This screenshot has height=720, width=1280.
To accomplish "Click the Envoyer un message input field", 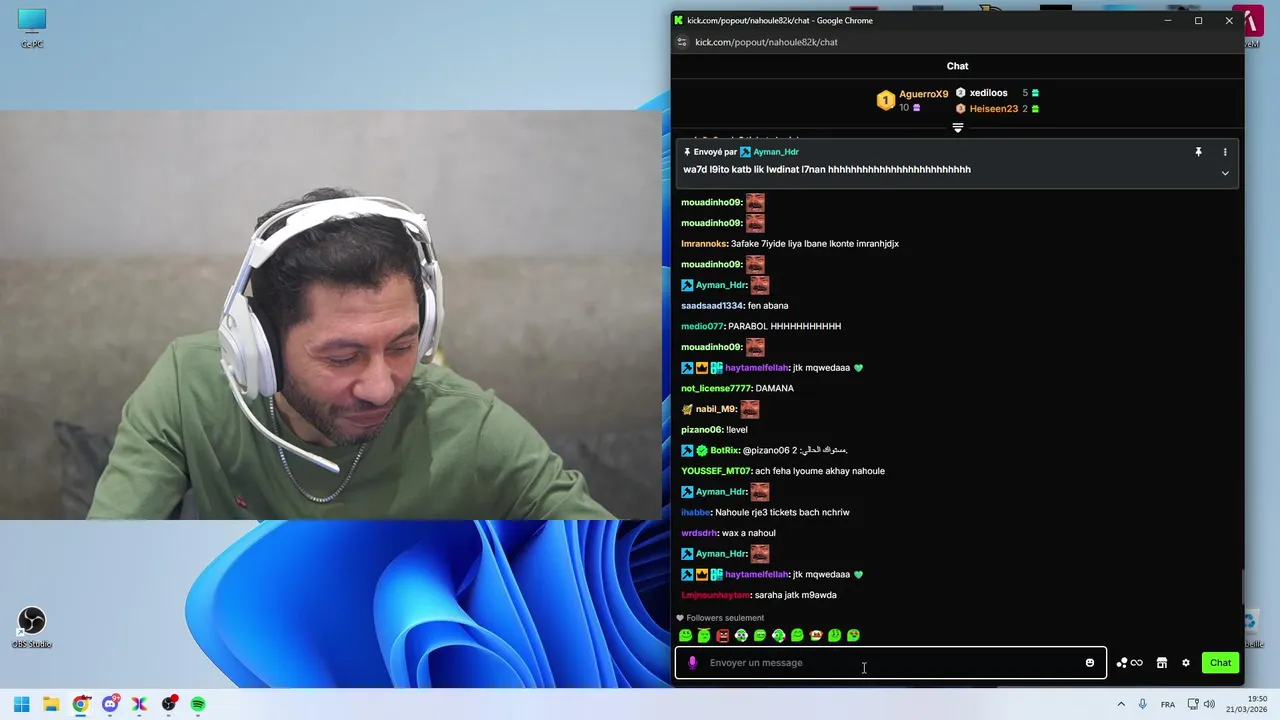I will tap(890, 663).
